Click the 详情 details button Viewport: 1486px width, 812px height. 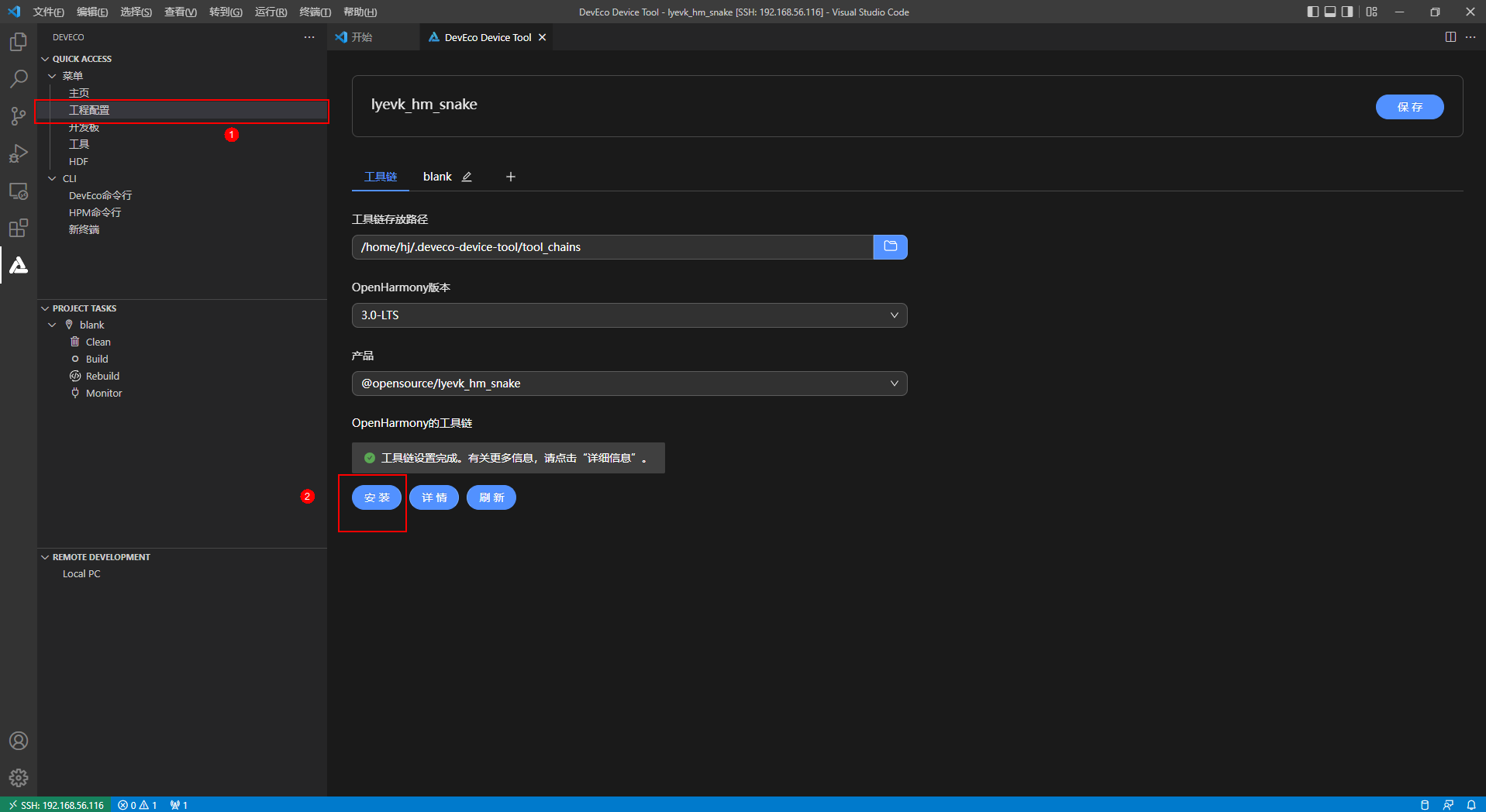434,497
